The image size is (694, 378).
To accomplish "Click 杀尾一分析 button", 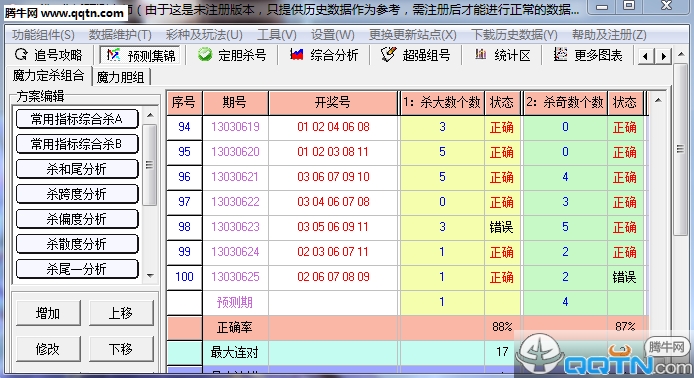I will 77,269.
